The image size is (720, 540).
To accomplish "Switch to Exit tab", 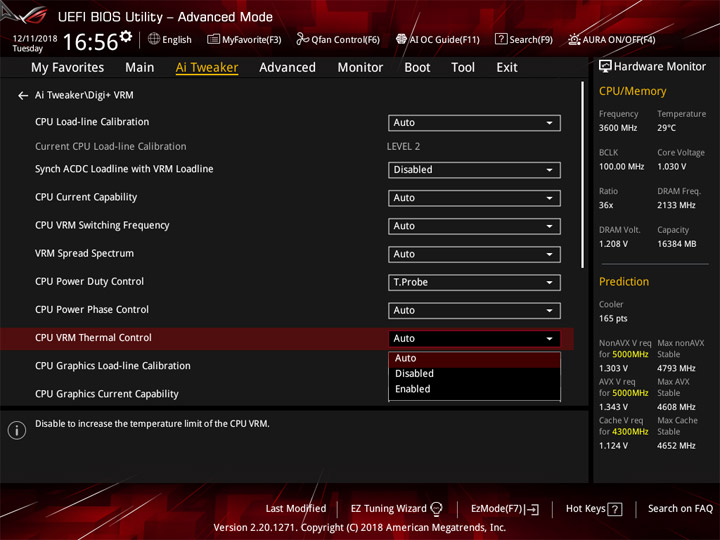I will [x=507, y=68].
